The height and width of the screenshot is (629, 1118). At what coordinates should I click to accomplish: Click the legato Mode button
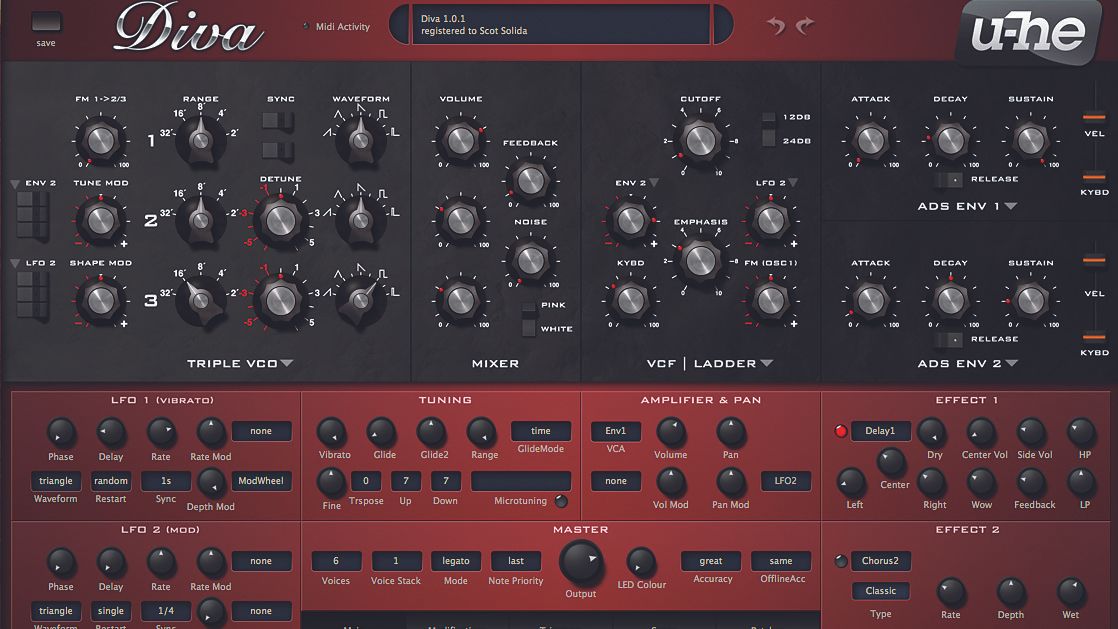455,561
